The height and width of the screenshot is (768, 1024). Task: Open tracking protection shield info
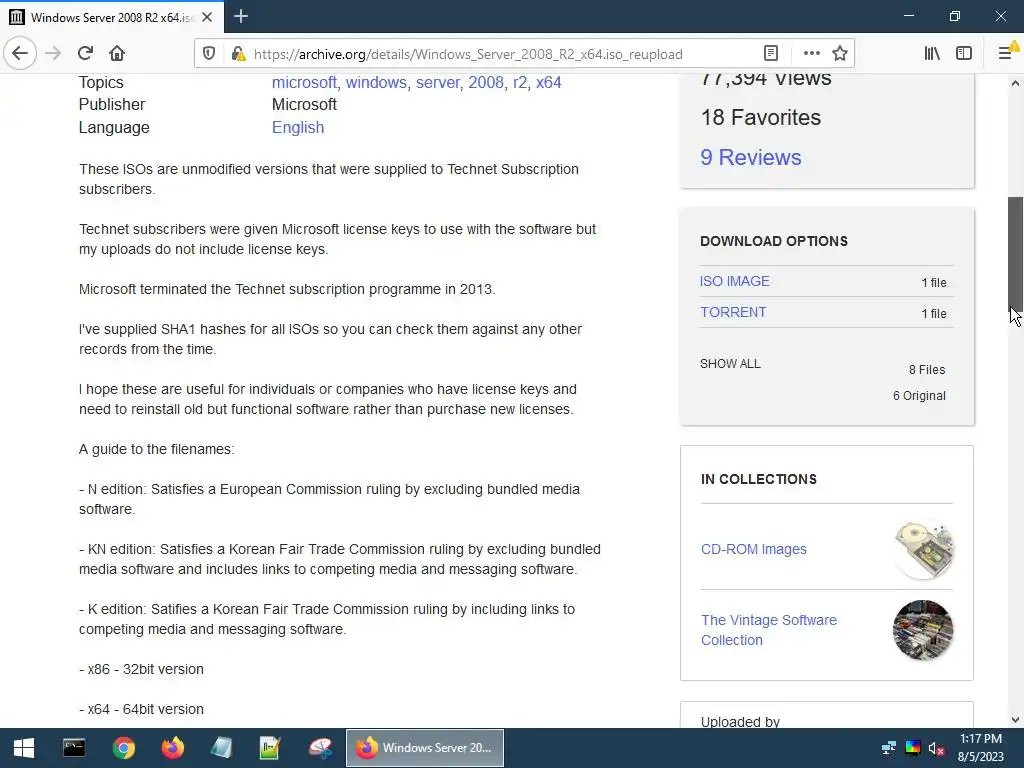pyautogui.click(x=209, y=54)
